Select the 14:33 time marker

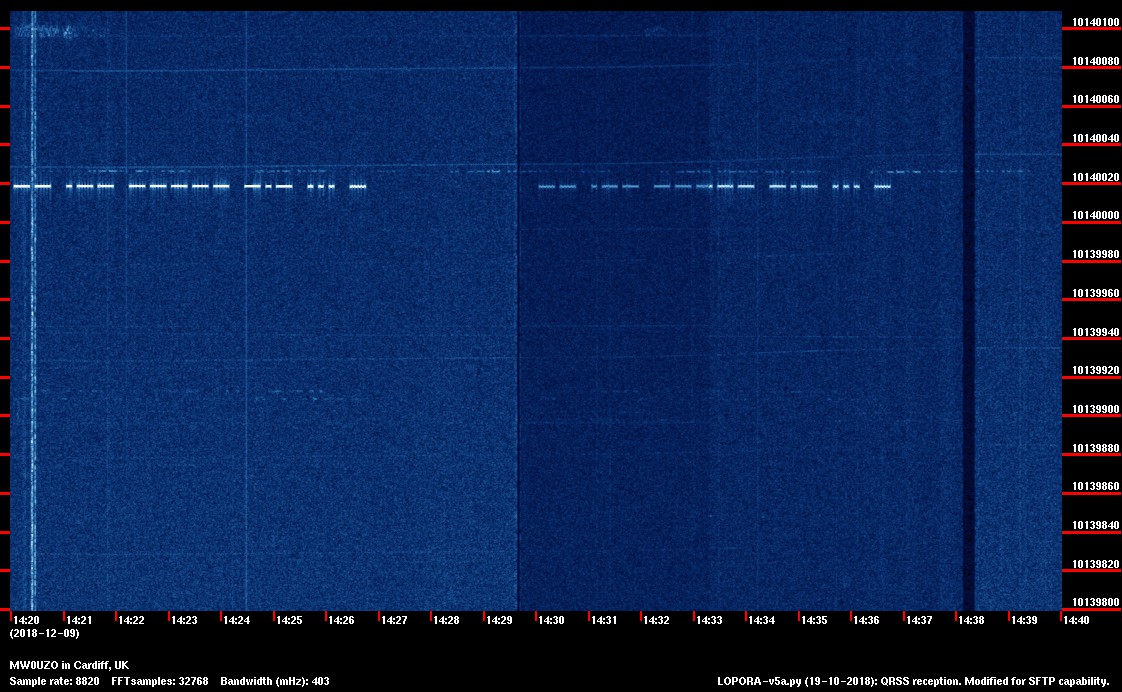pyautogui.click(x=709, y=621)
